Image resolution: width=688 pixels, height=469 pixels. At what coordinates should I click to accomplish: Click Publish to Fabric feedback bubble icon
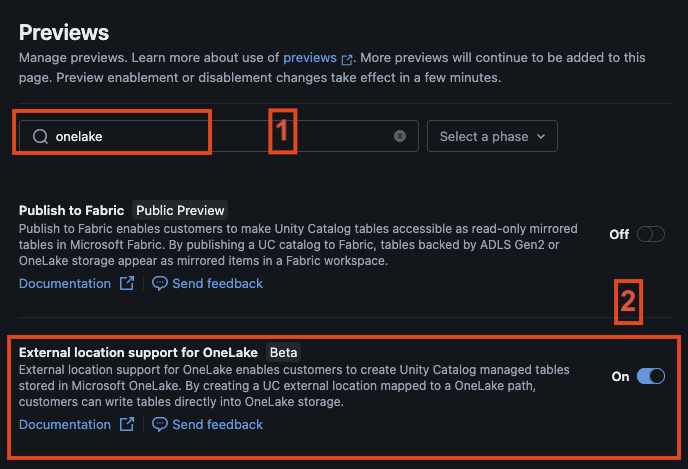click(160, 283)
